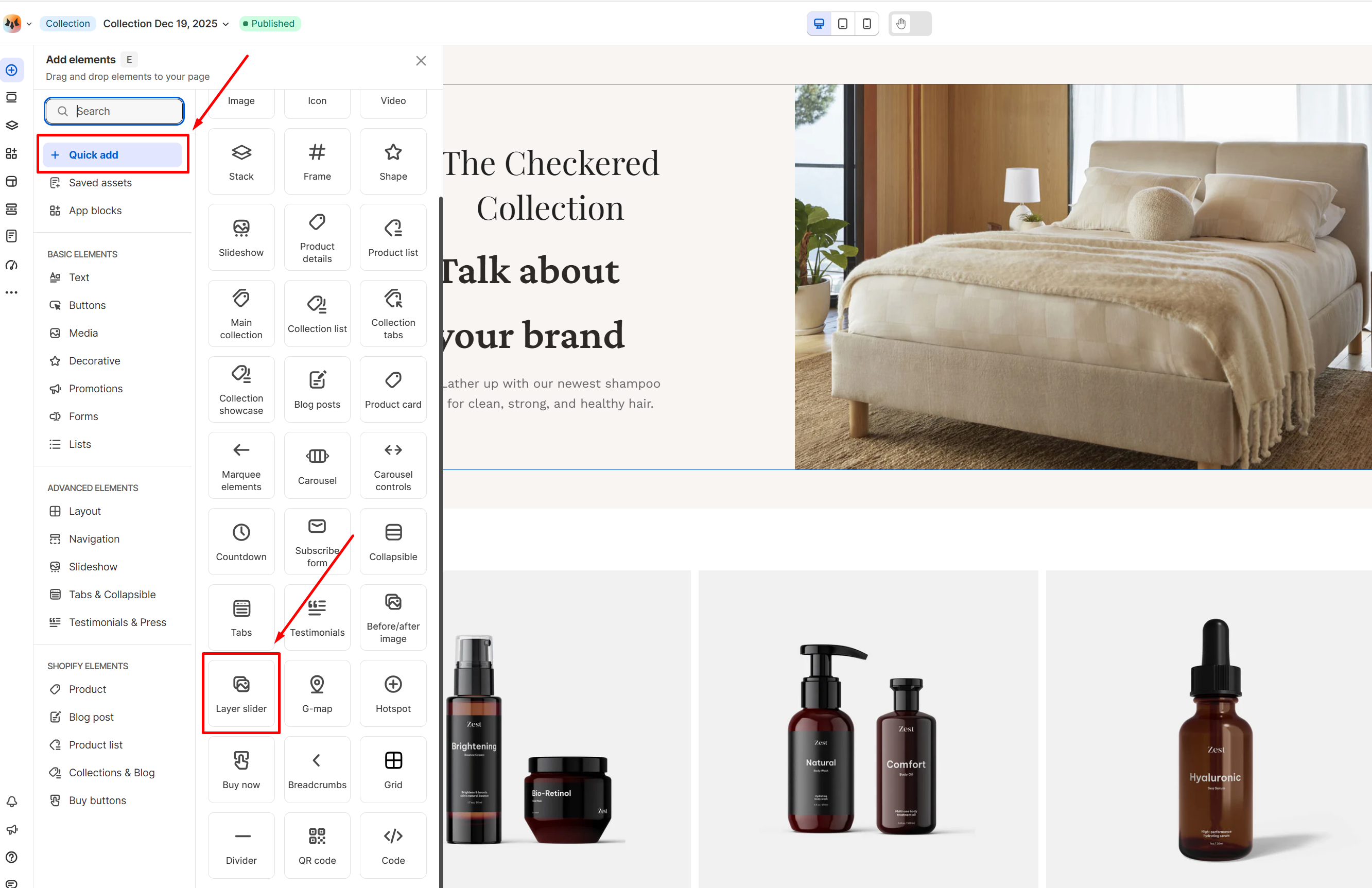This screenshot has height=888, width=1372.
Task: Switch to desktop preview mode
Action: [x=819, y=24]
